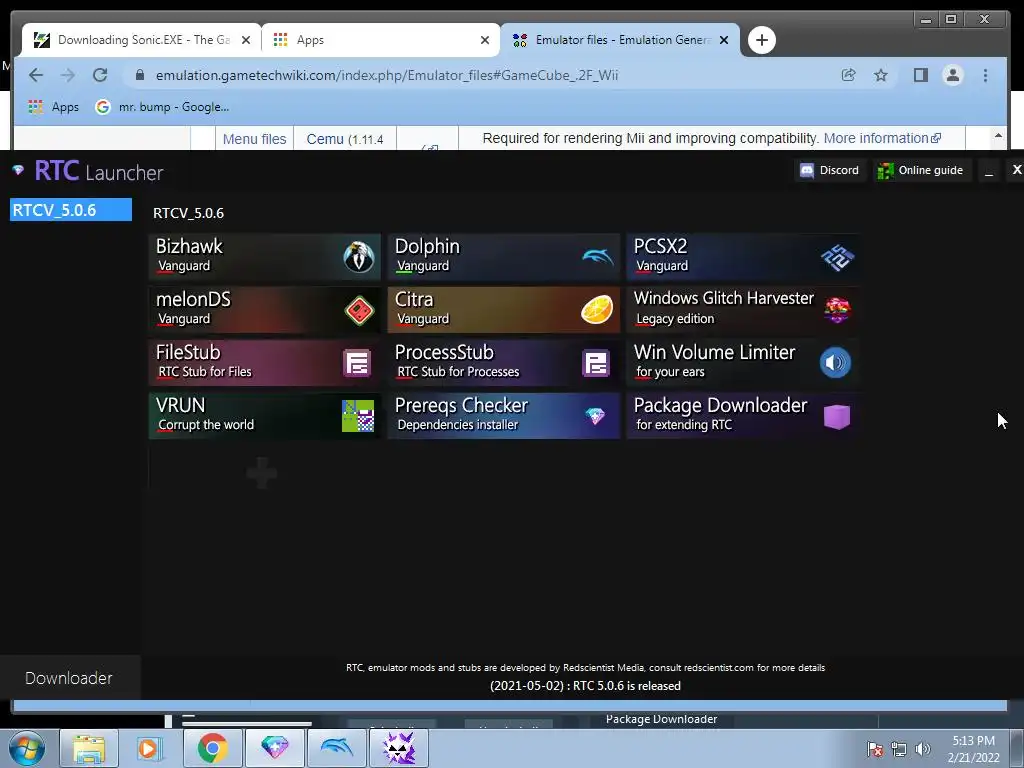Click the network icon in system tray
1024x768 pixels.
(899, 749)
